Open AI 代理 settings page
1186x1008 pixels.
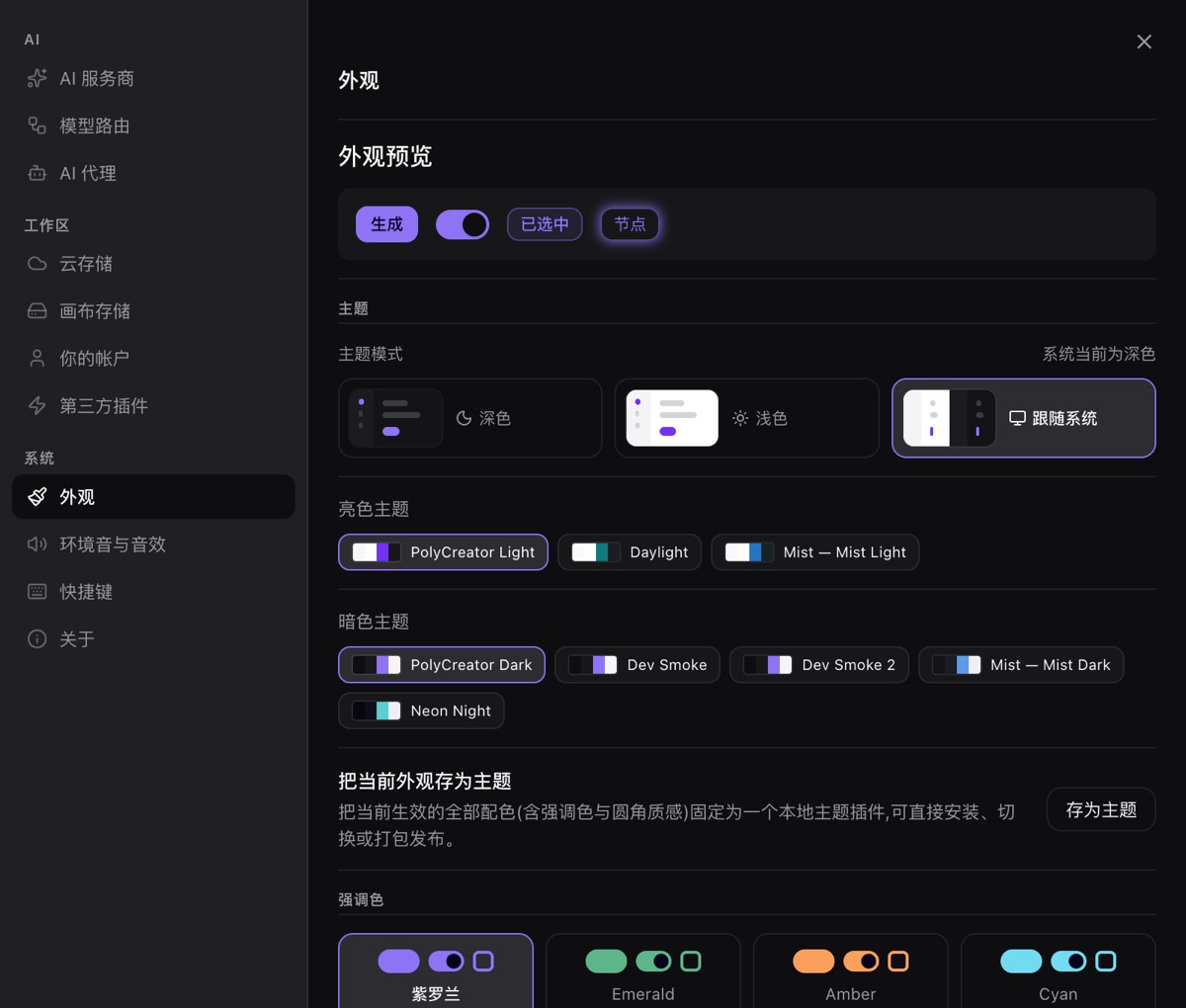(153, 173)
